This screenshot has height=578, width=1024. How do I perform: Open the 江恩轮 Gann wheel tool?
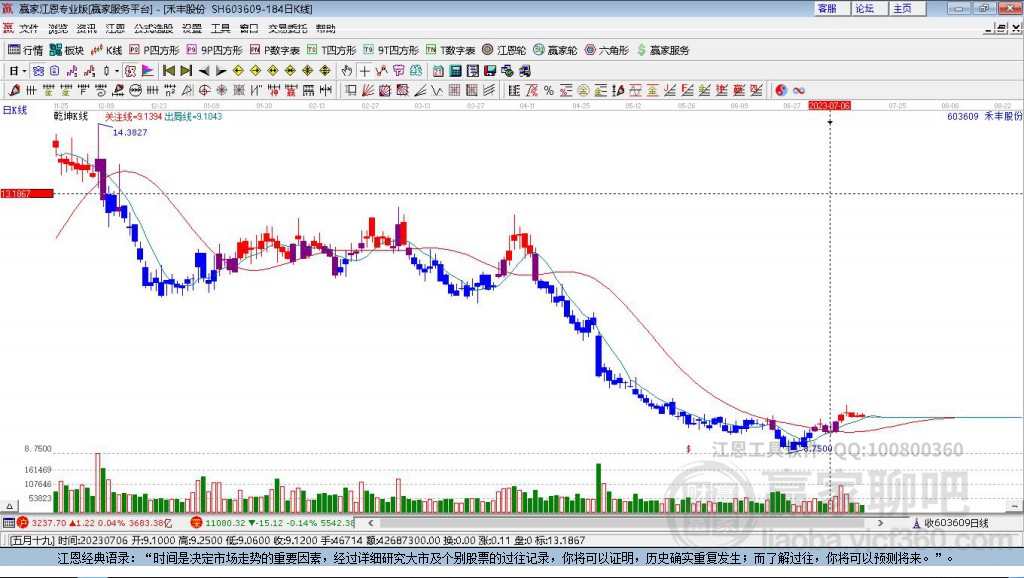point(504,50)
